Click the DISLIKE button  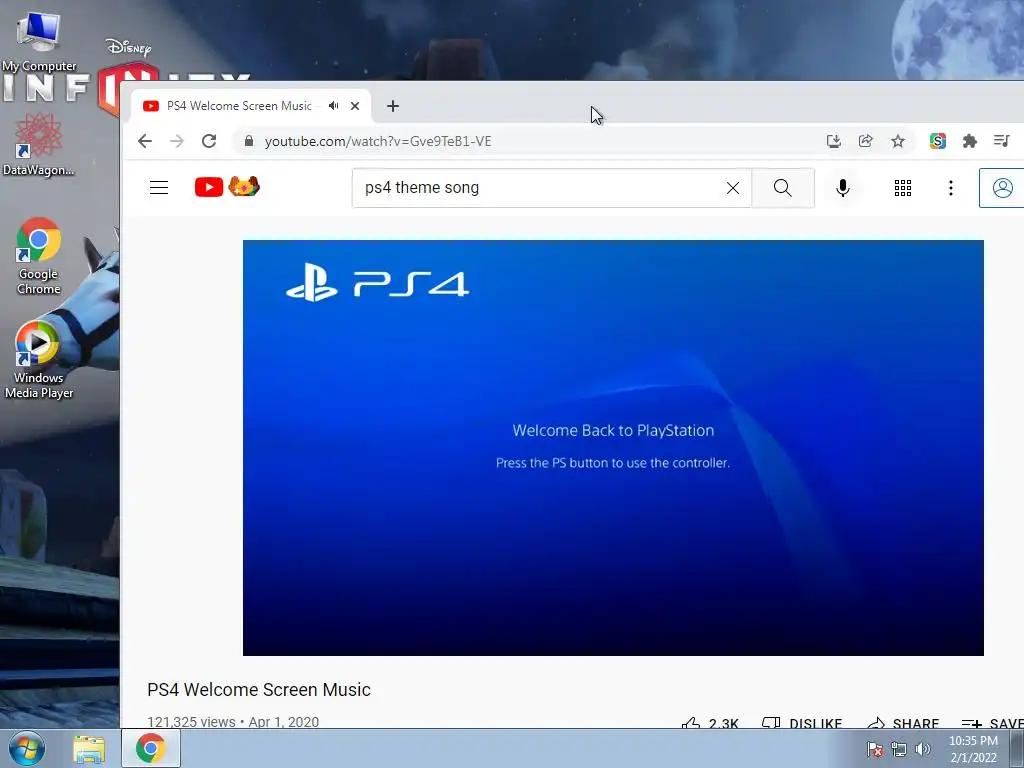(x=803, y=724)
